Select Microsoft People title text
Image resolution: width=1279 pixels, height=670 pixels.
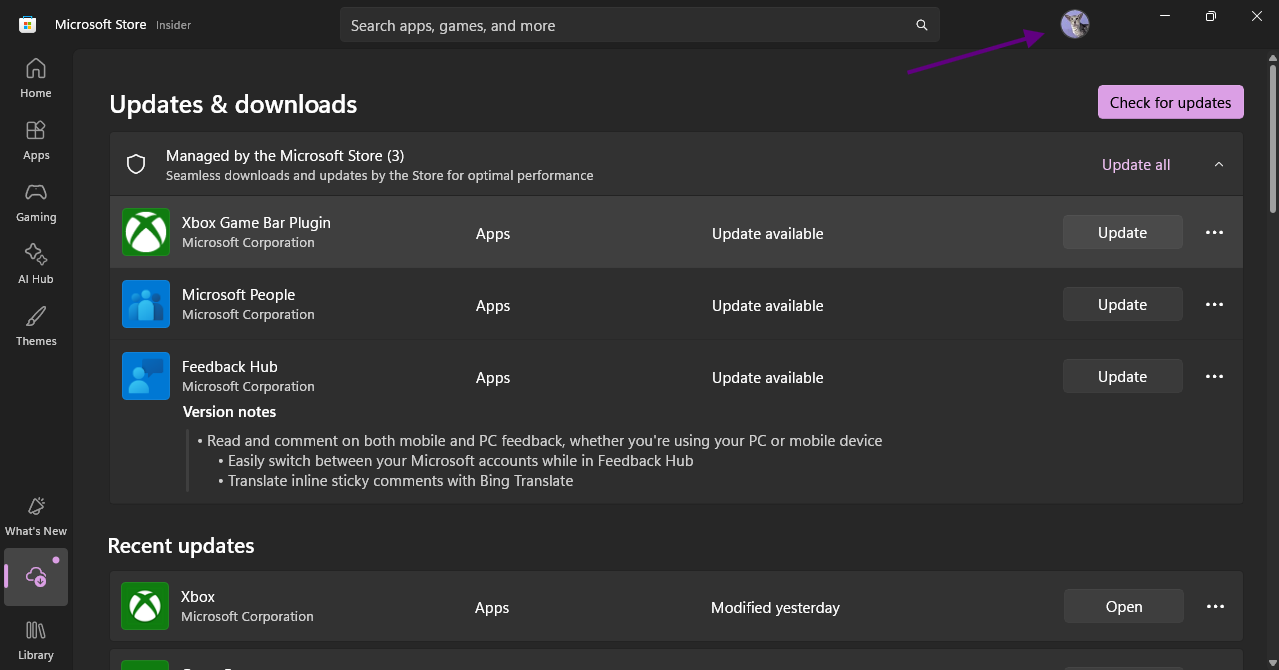[238, 295]
